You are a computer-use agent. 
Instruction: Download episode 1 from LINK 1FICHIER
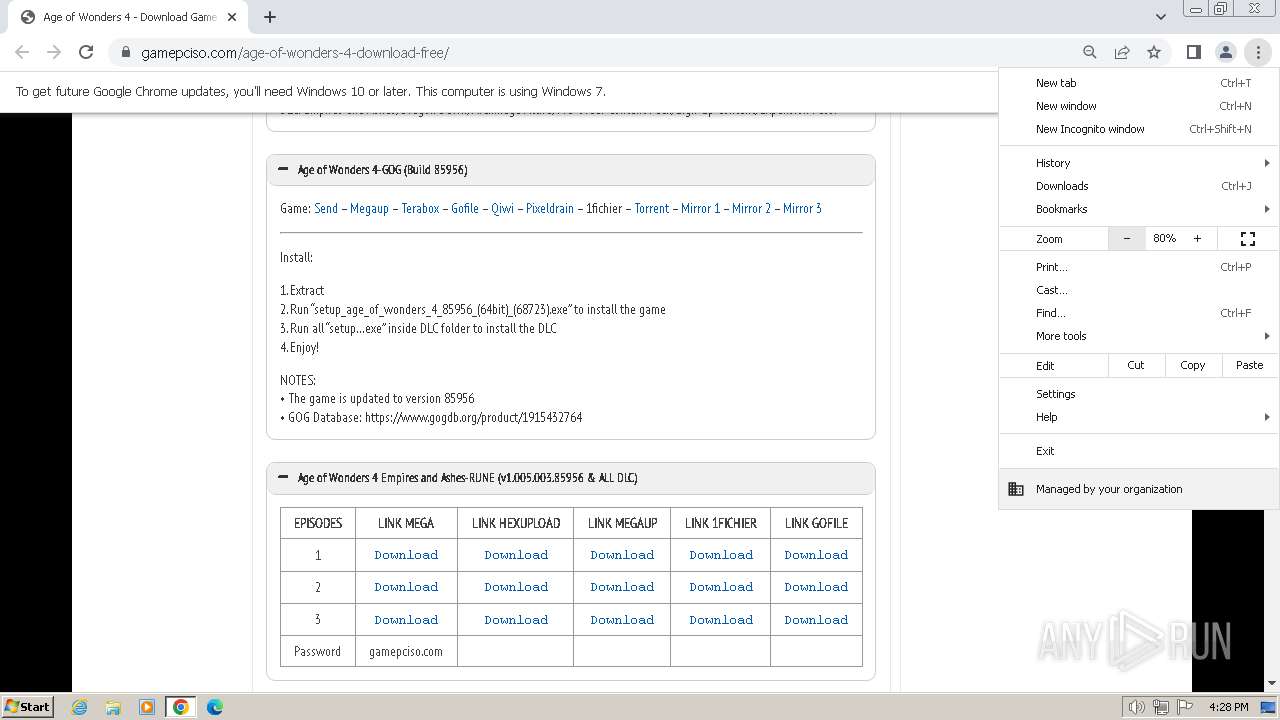(x=721, y=555)
